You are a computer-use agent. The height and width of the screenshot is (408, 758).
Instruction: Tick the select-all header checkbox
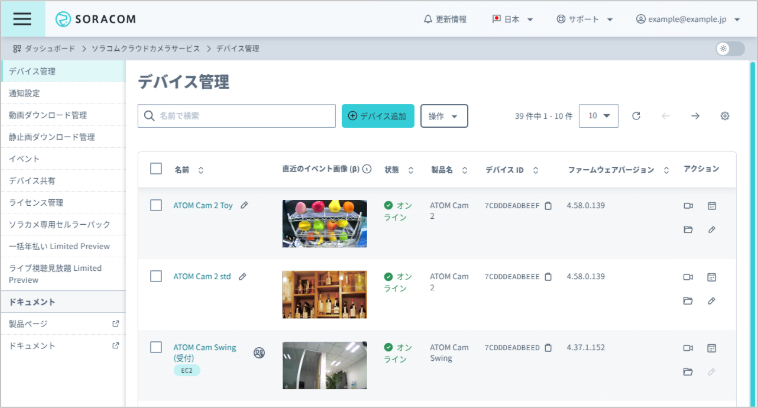156,169
